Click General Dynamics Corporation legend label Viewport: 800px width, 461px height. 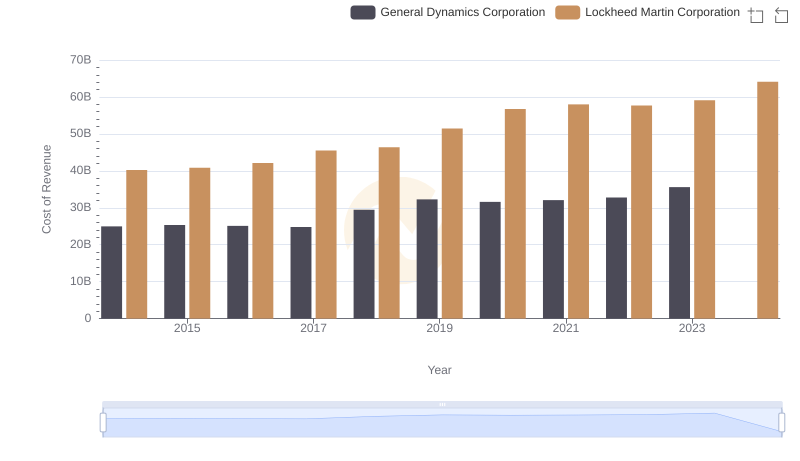pos(462,12)
